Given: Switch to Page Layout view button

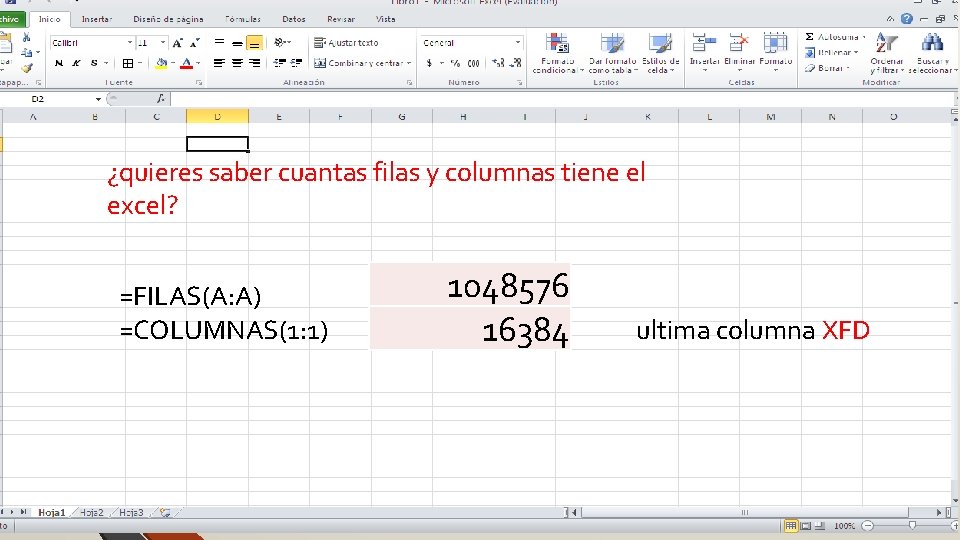Looking at the screenshot, I should [x=806, y=525].
